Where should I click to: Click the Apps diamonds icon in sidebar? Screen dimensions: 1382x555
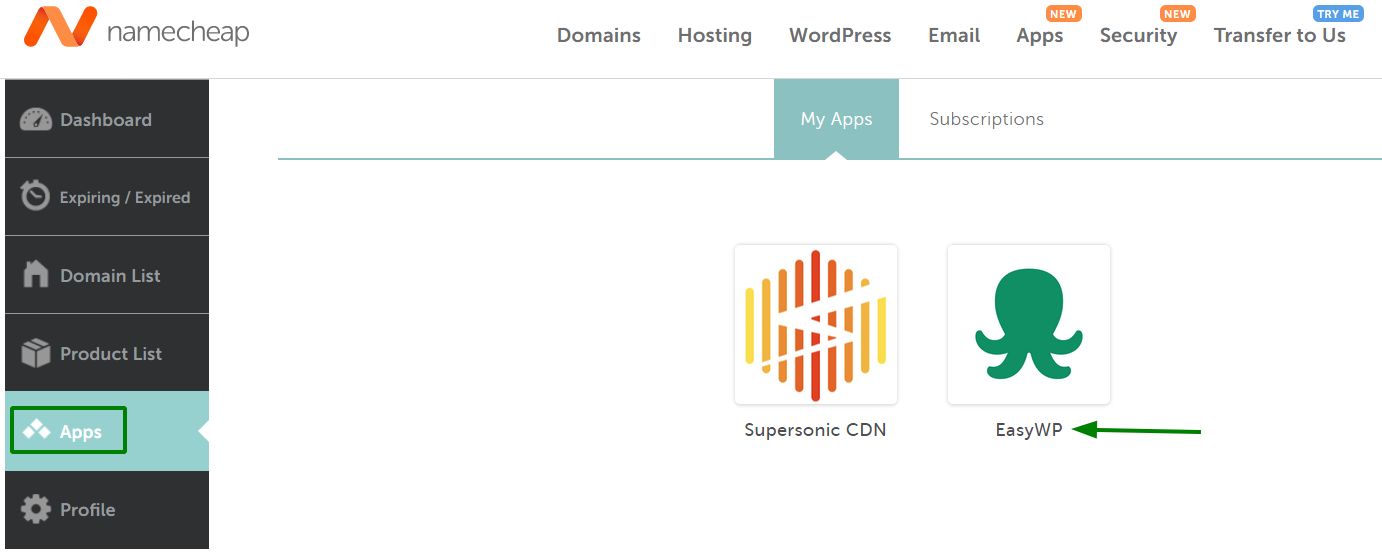[x=37, y=431]
